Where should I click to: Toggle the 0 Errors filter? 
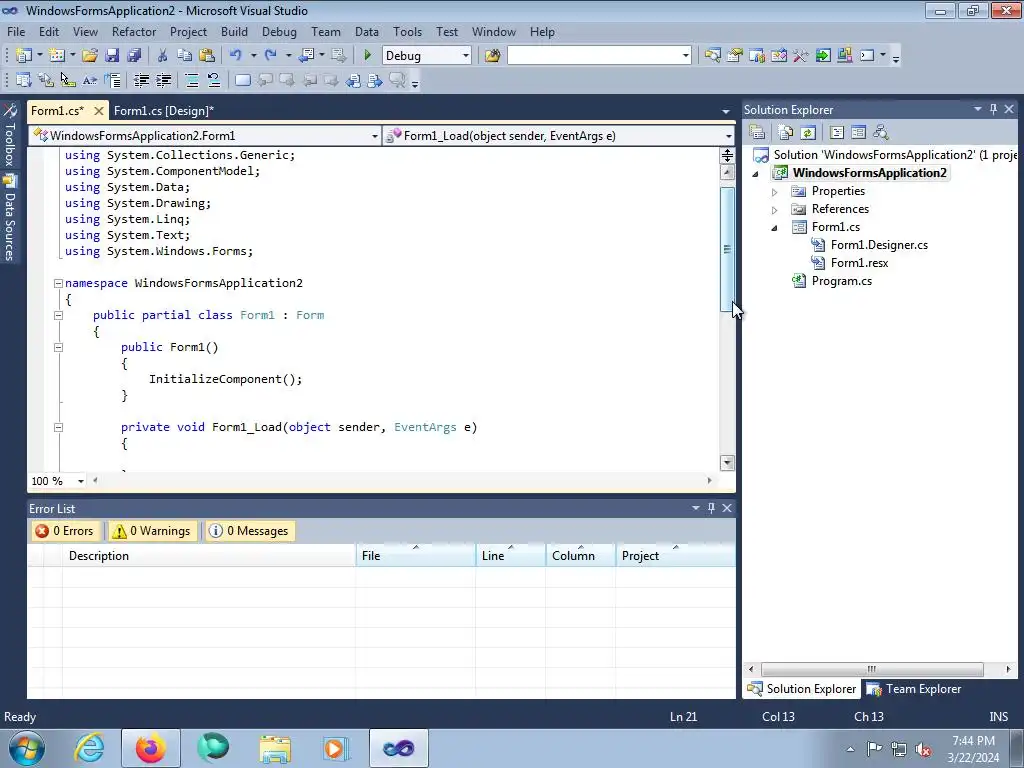point(65,531)
